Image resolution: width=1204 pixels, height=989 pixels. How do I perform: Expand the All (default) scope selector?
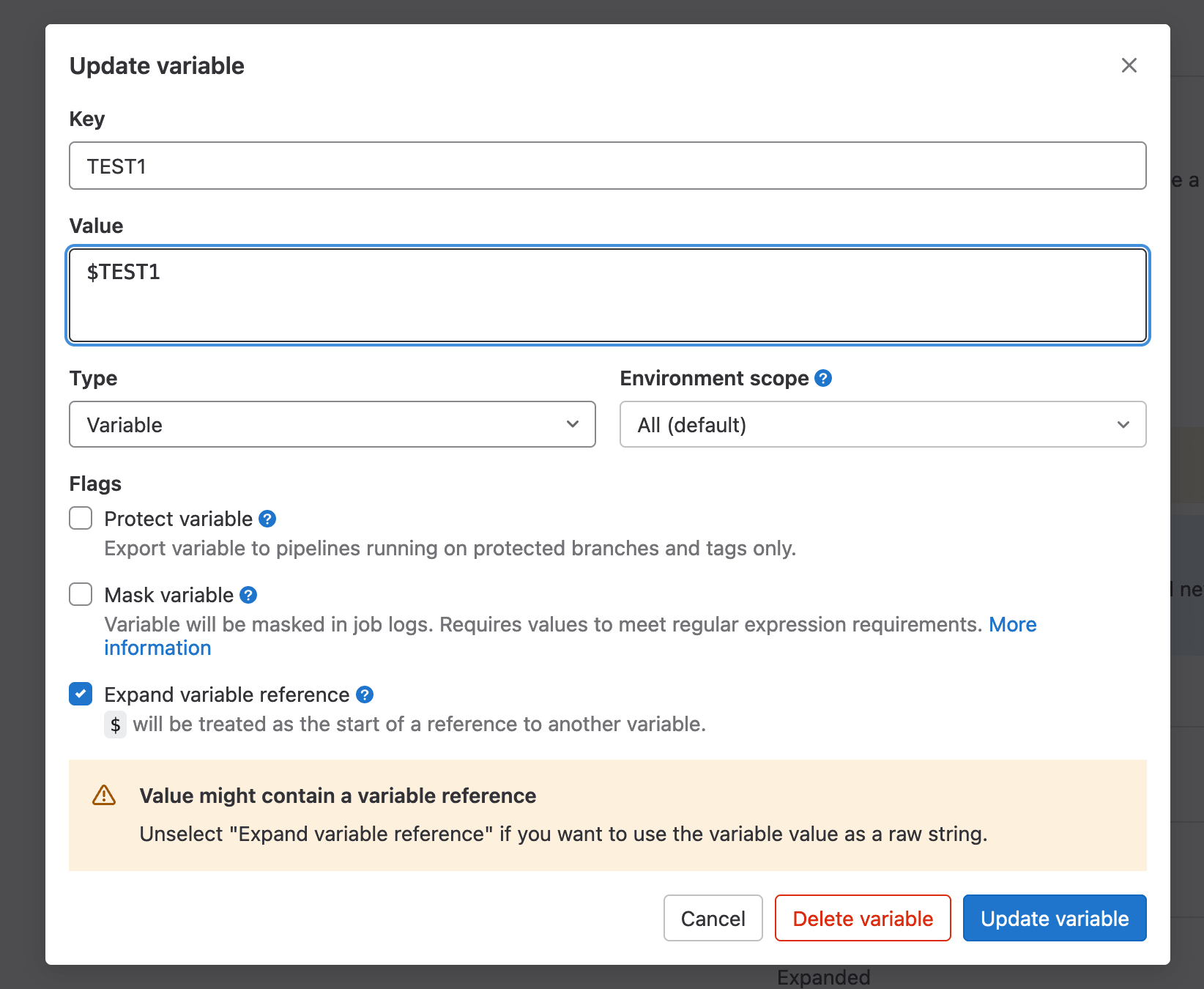pyautogui.click(x=882, y=424)
